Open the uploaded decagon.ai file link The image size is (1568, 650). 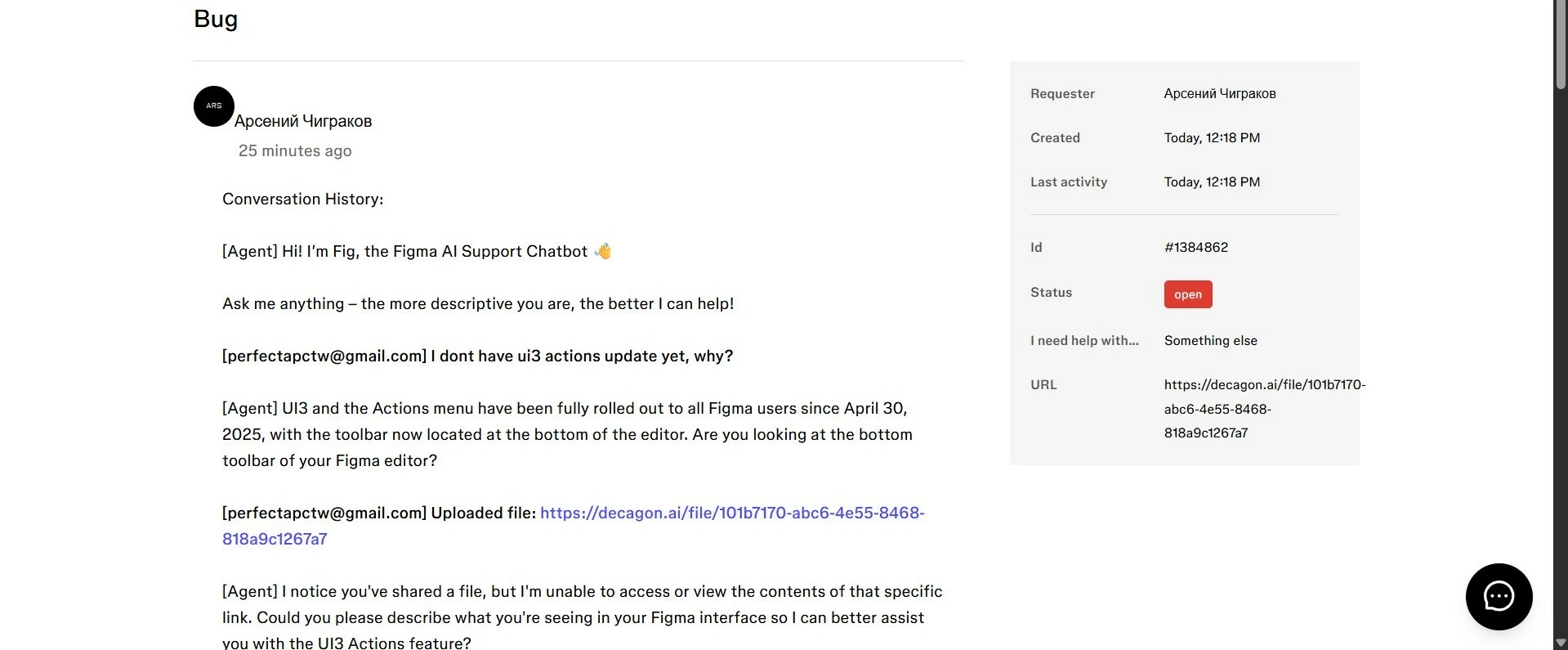click(573, 526)
